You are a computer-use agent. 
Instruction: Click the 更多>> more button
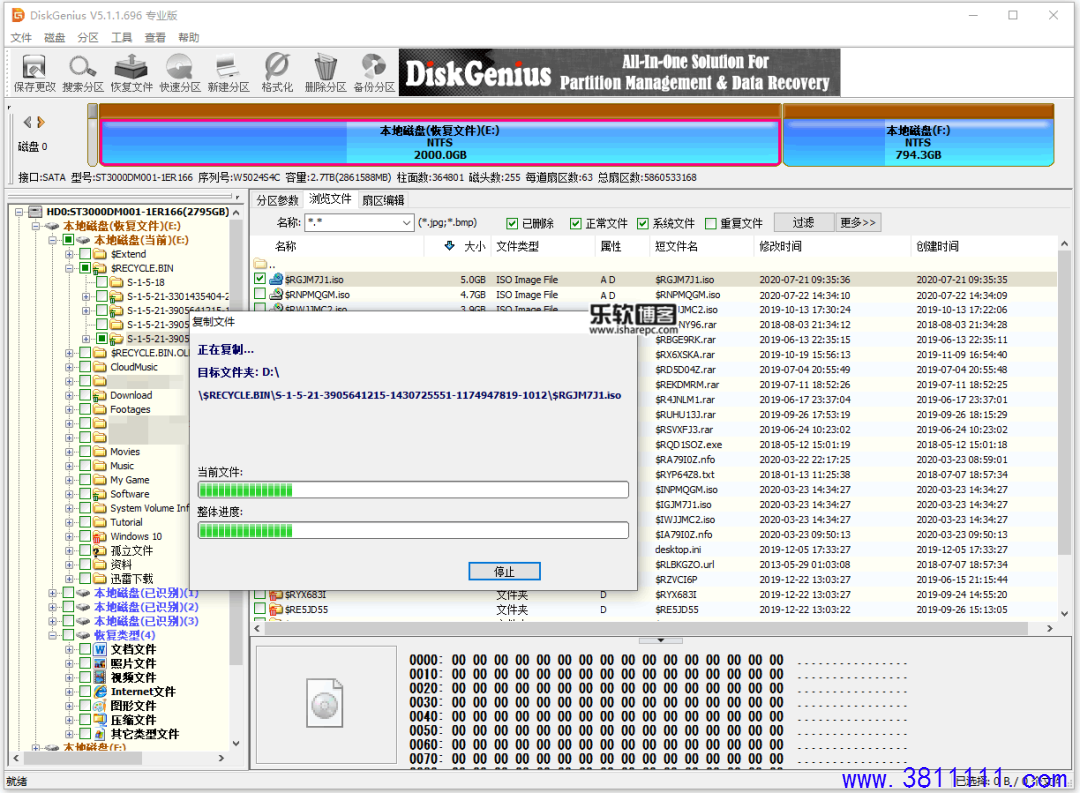858,223
